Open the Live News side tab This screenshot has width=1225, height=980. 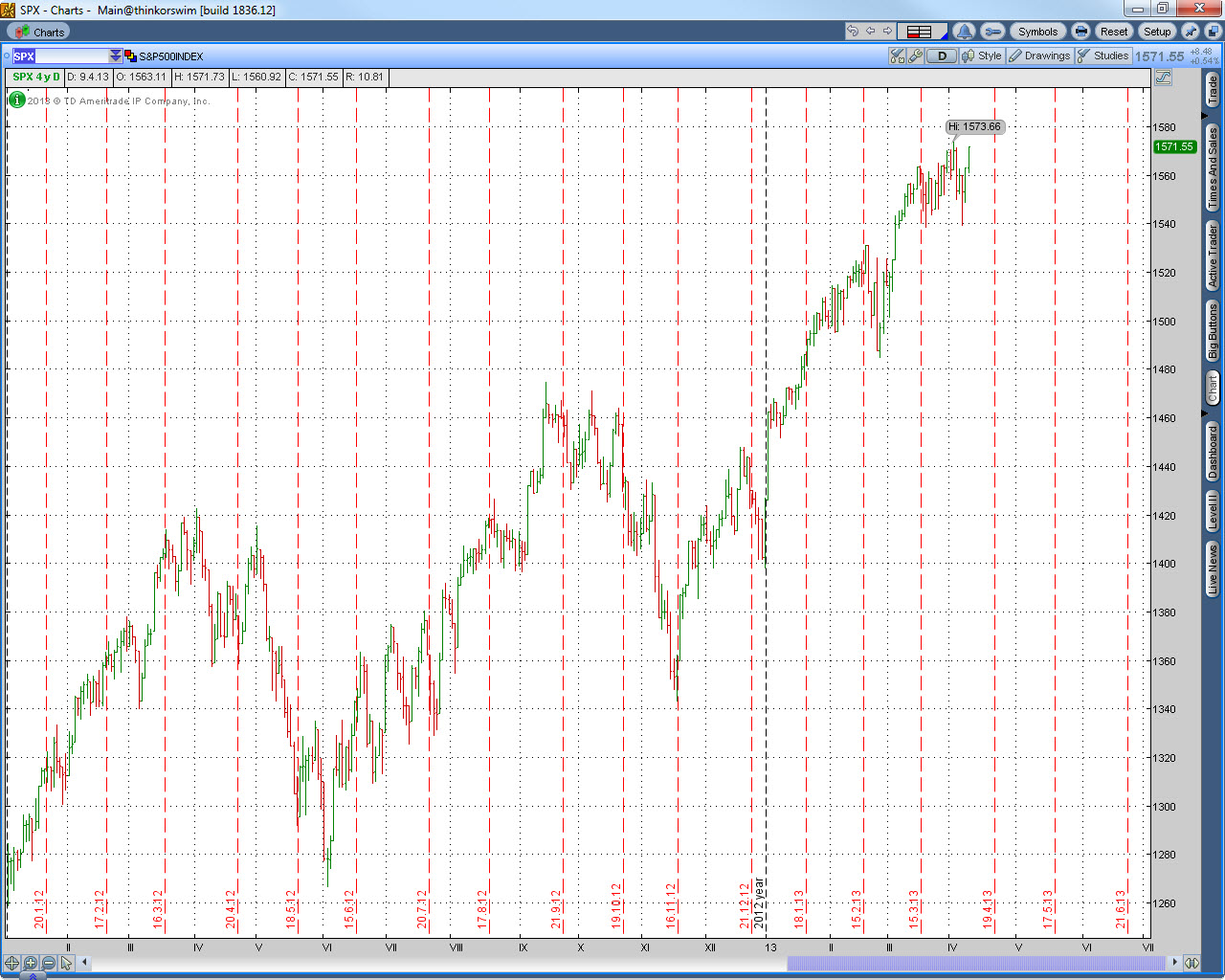click(1213, 569)
